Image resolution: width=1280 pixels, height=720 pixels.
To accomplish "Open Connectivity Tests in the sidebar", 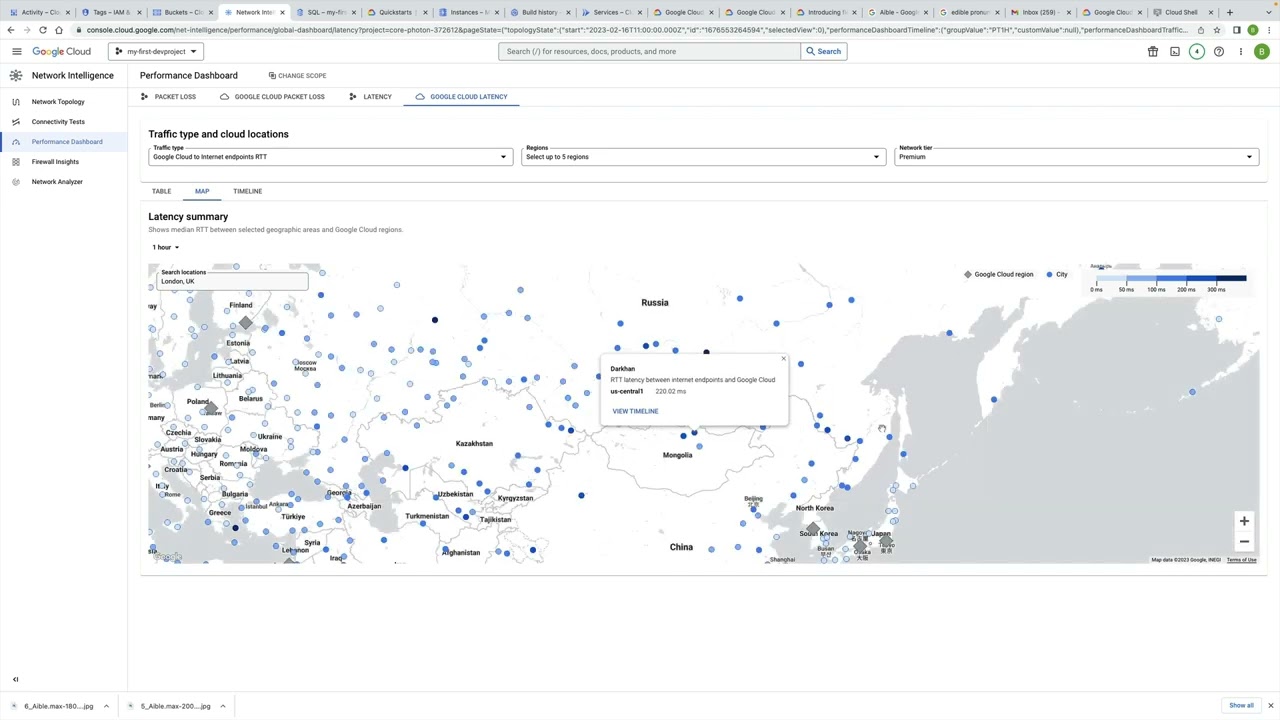I will (58, 122).
